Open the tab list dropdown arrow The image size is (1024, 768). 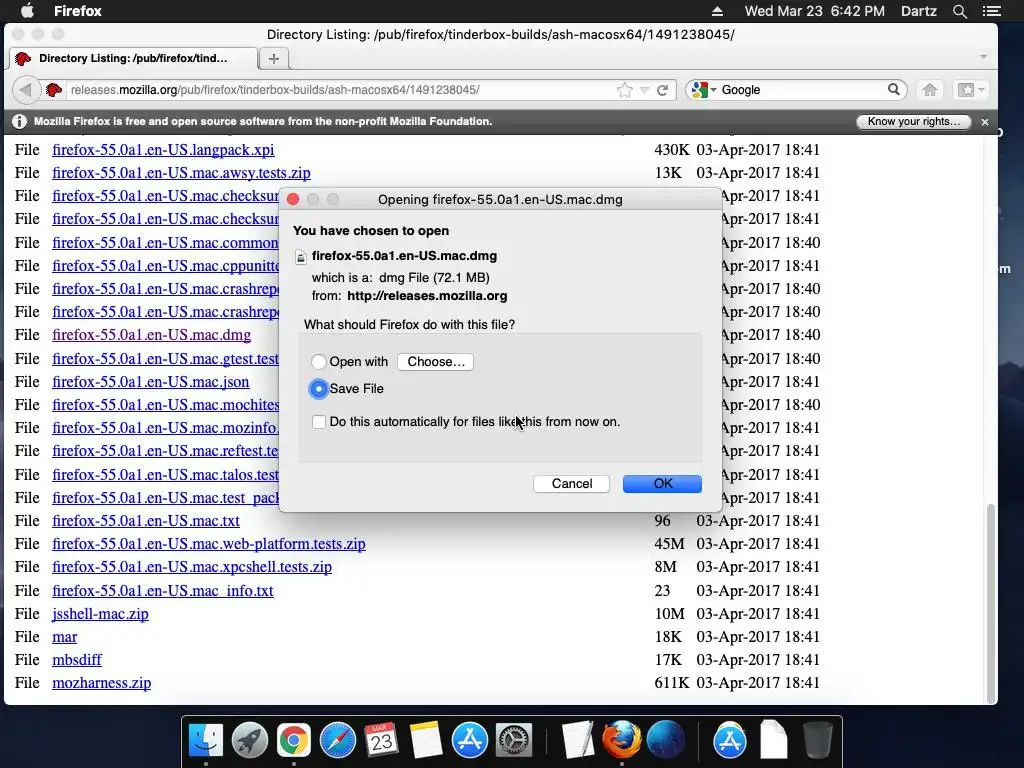pos(983,57)
